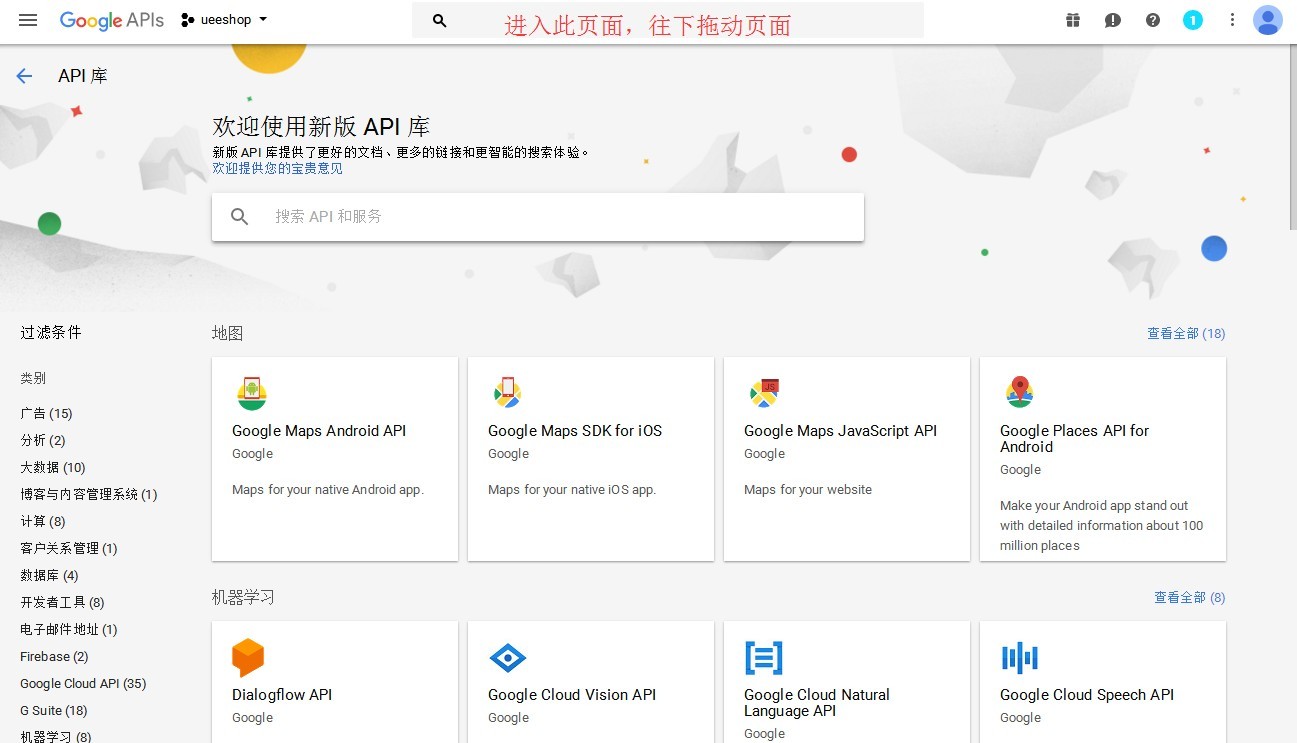This screenshot has height=743, width=1297.
Task: Click the Google APIs logo
Action: click(111, 20)
